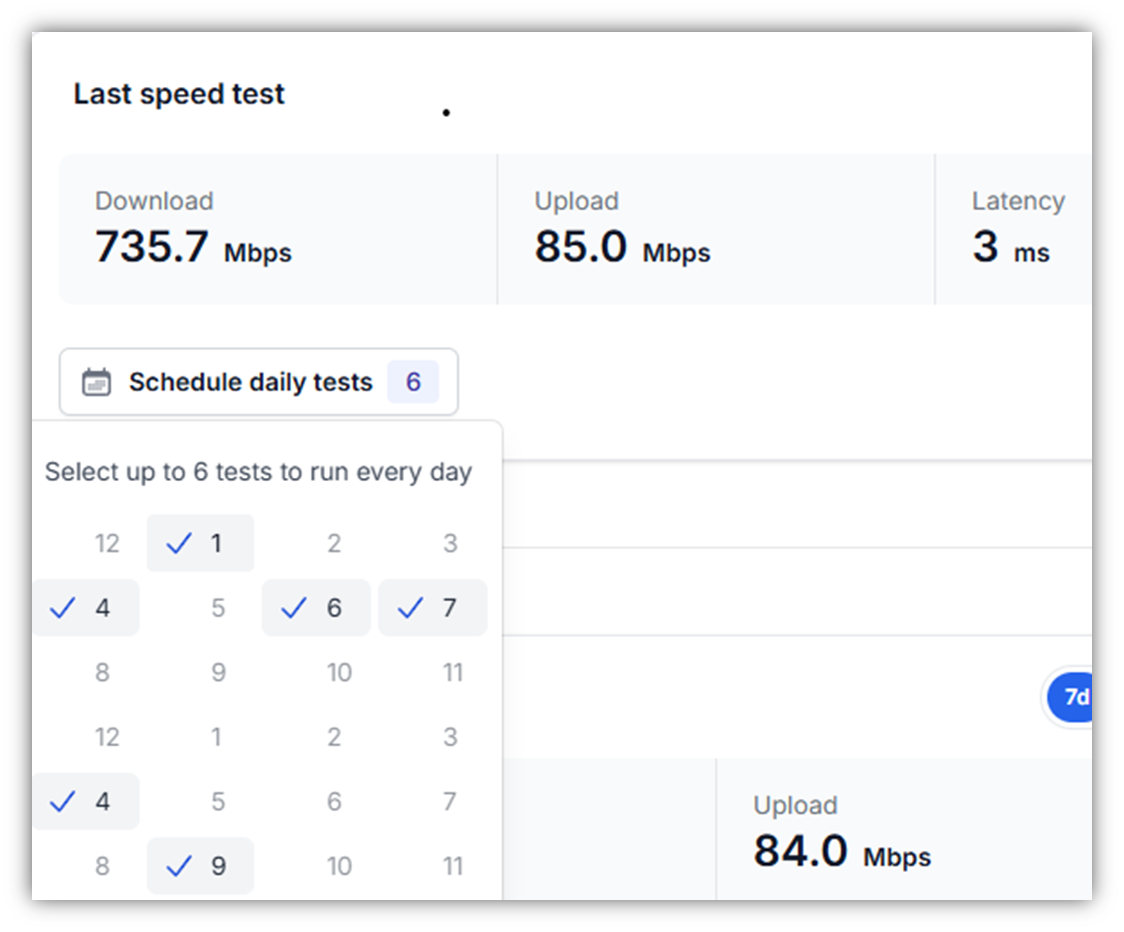This screenshot has height=932, width=1124.
Task: Click the Upload 84.0 Mbps stat
Action: (842, 835)
